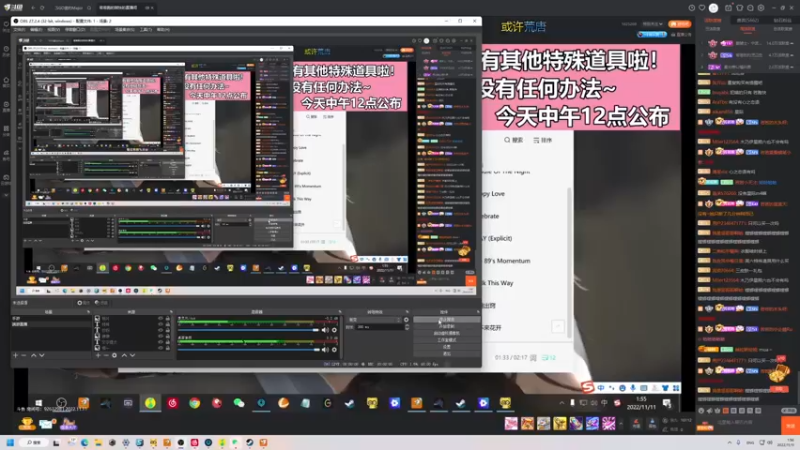The image size is (800, 450).
Task: Click the 开始直播 button in OBS controls
Action: coord(446,319)
